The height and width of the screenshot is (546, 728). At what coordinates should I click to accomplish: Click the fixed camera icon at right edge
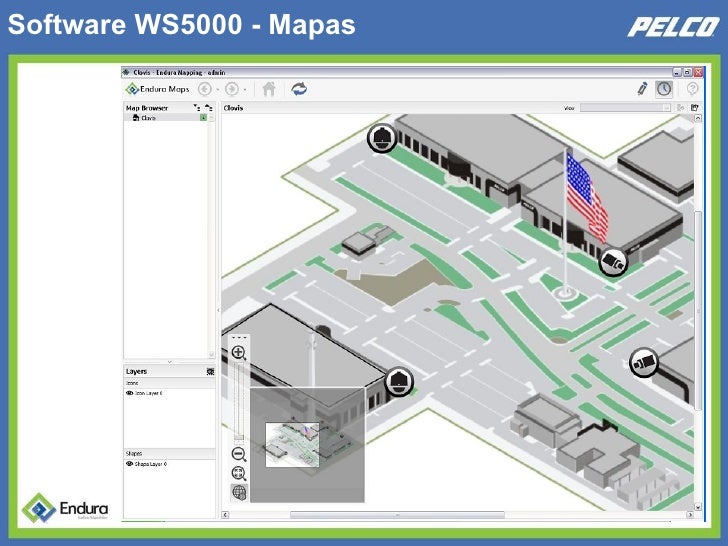point(644,362)
